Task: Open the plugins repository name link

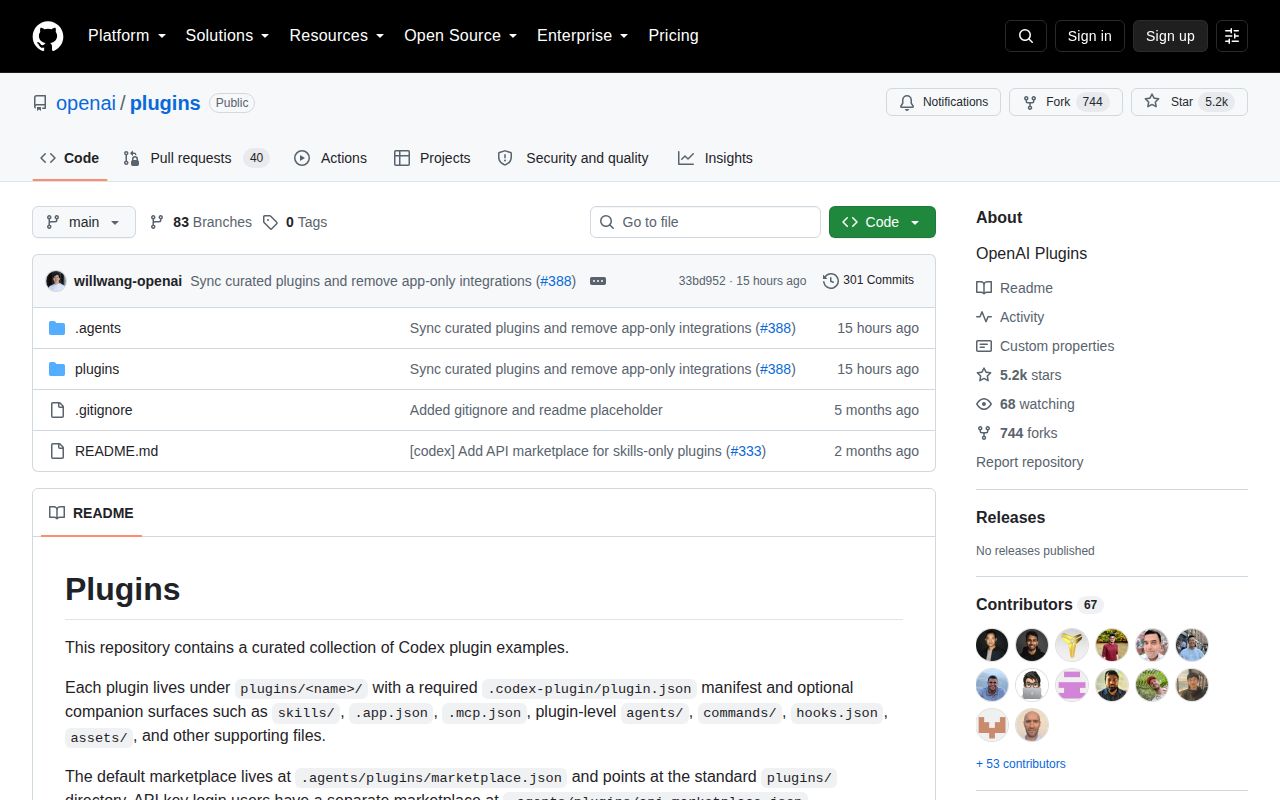Action: [165, 103]
